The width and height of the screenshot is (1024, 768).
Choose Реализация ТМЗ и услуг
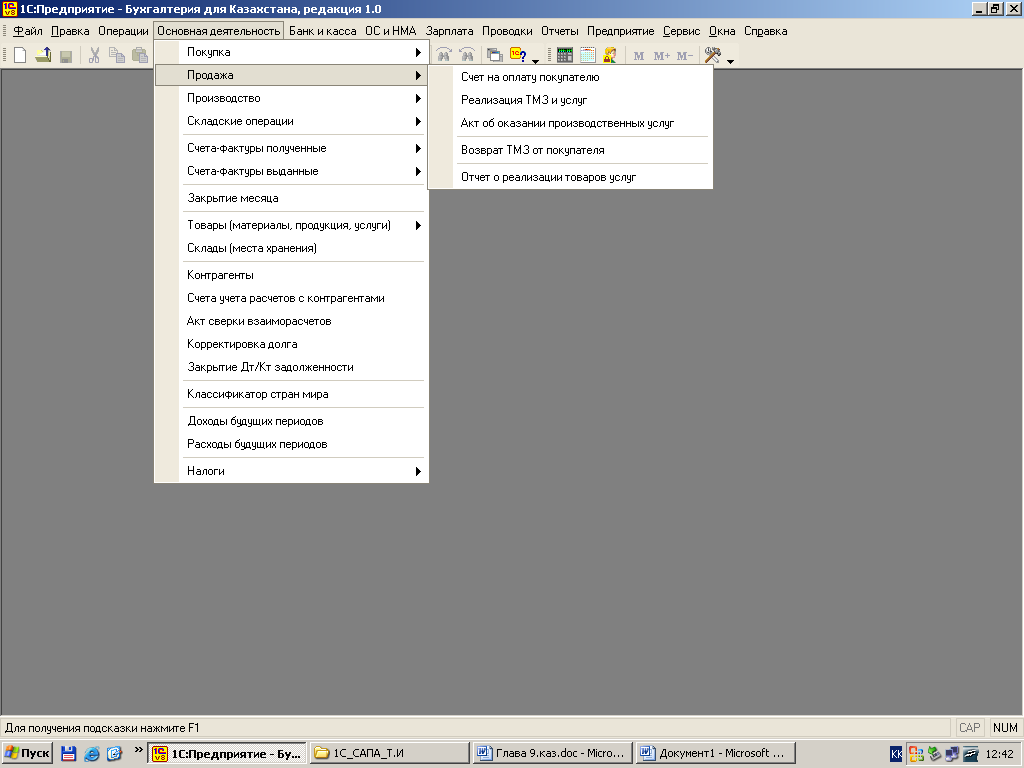point(570,100)
